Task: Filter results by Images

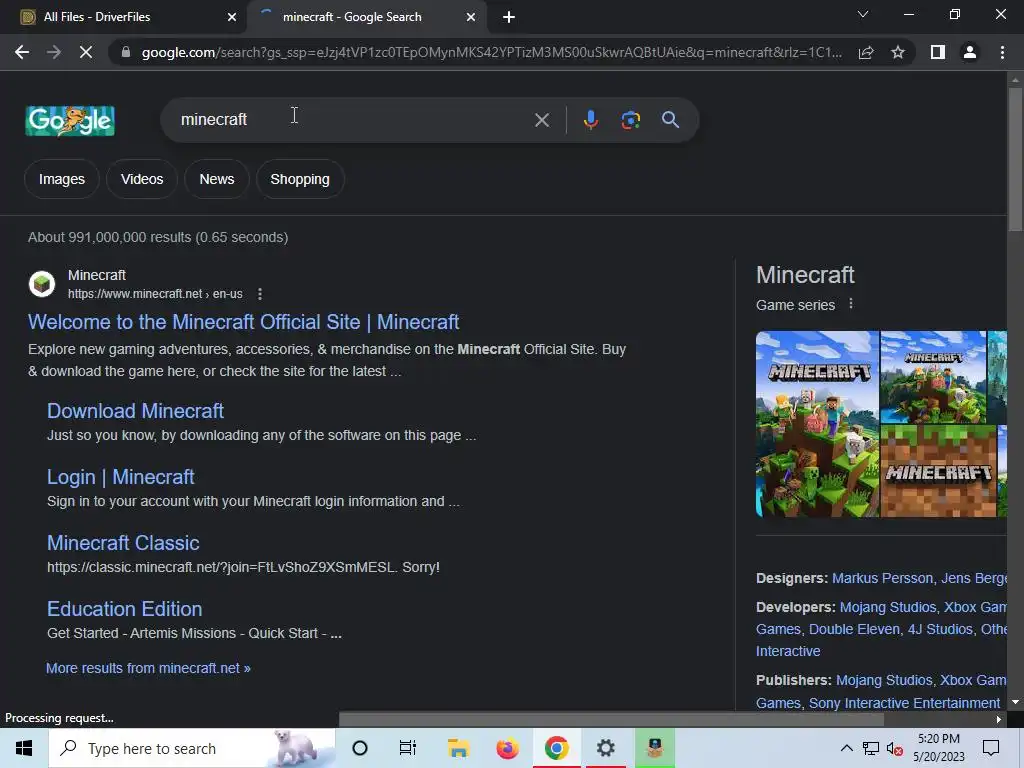Action: 61,179
